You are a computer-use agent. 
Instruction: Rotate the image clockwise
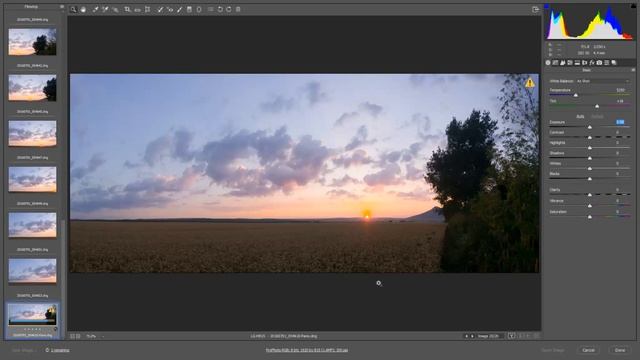coord(229,9)
